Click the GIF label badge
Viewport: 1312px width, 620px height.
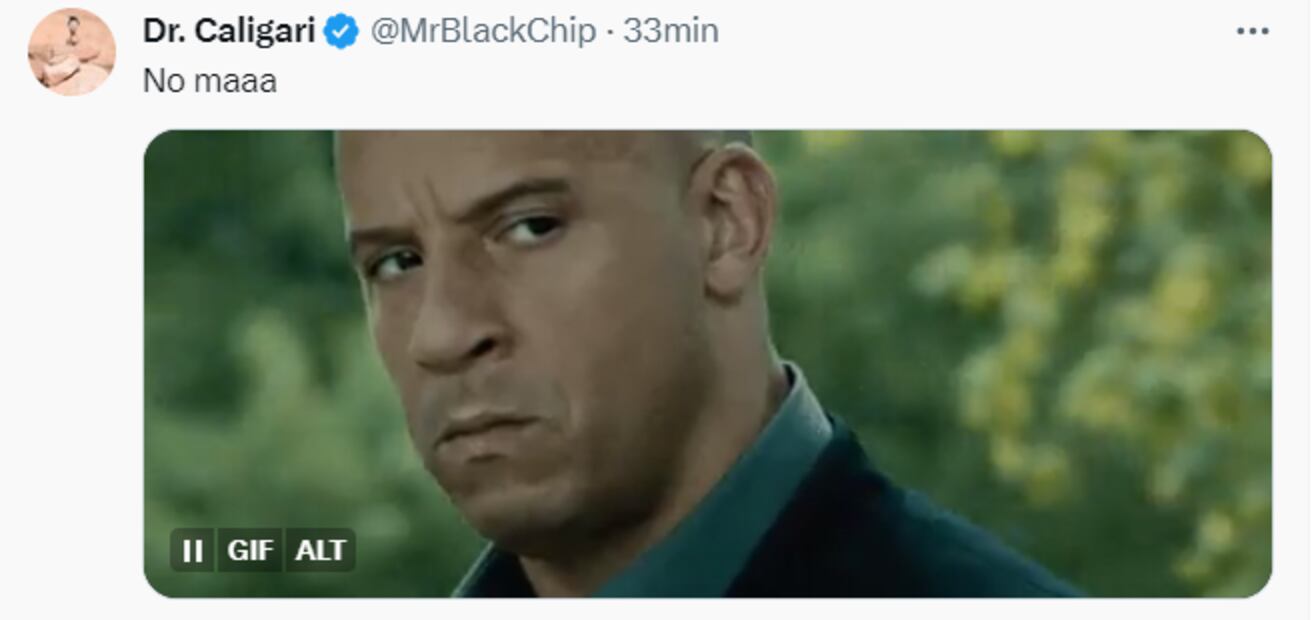coord(250,550)
